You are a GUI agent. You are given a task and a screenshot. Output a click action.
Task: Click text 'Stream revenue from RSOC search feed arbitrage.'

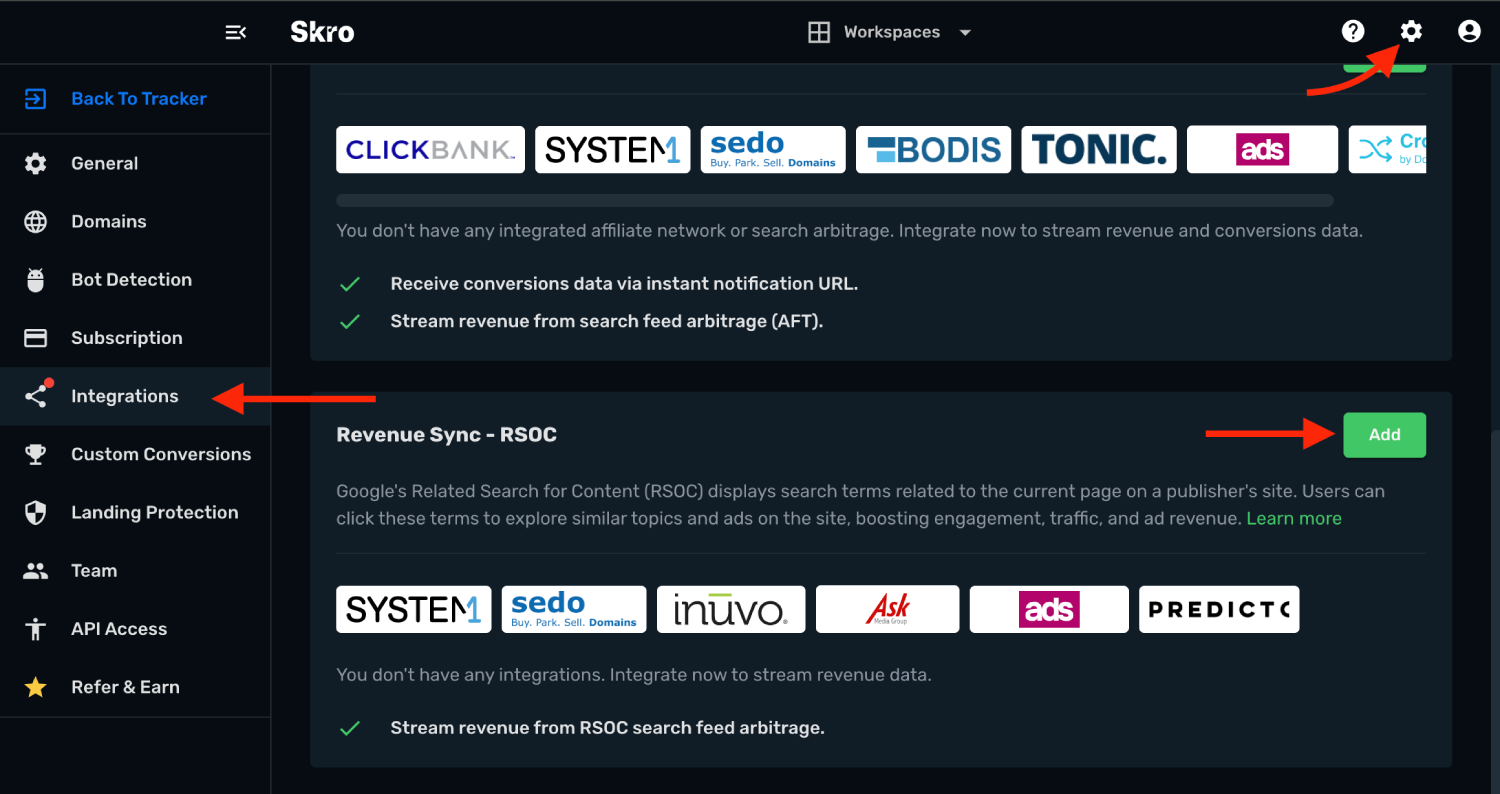pyautogui.click(x=608, y=728)
